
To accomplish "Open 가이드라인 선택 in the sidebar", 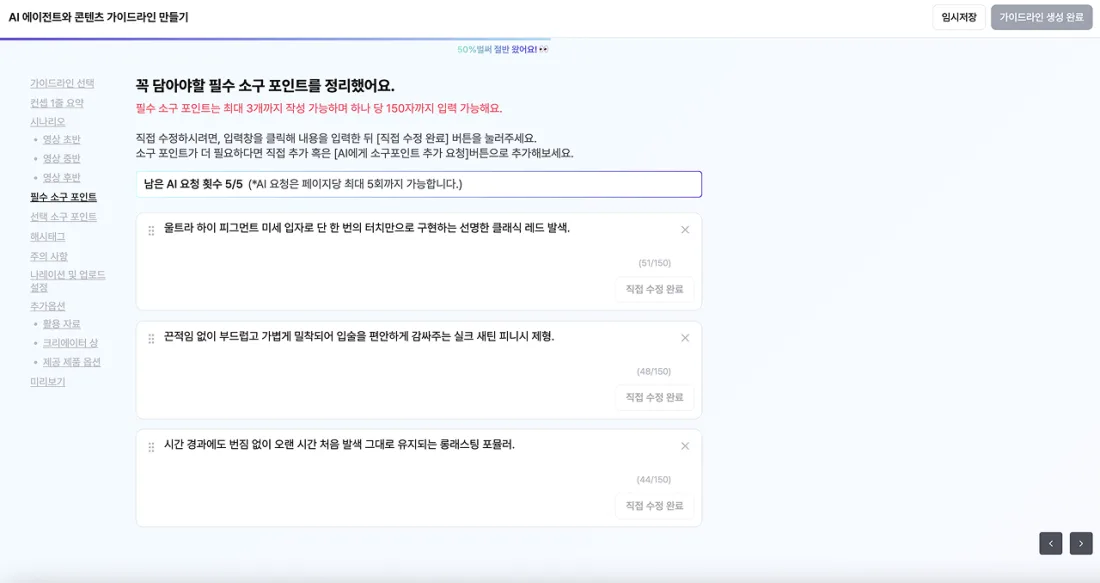I will click(x=62, y=83).
